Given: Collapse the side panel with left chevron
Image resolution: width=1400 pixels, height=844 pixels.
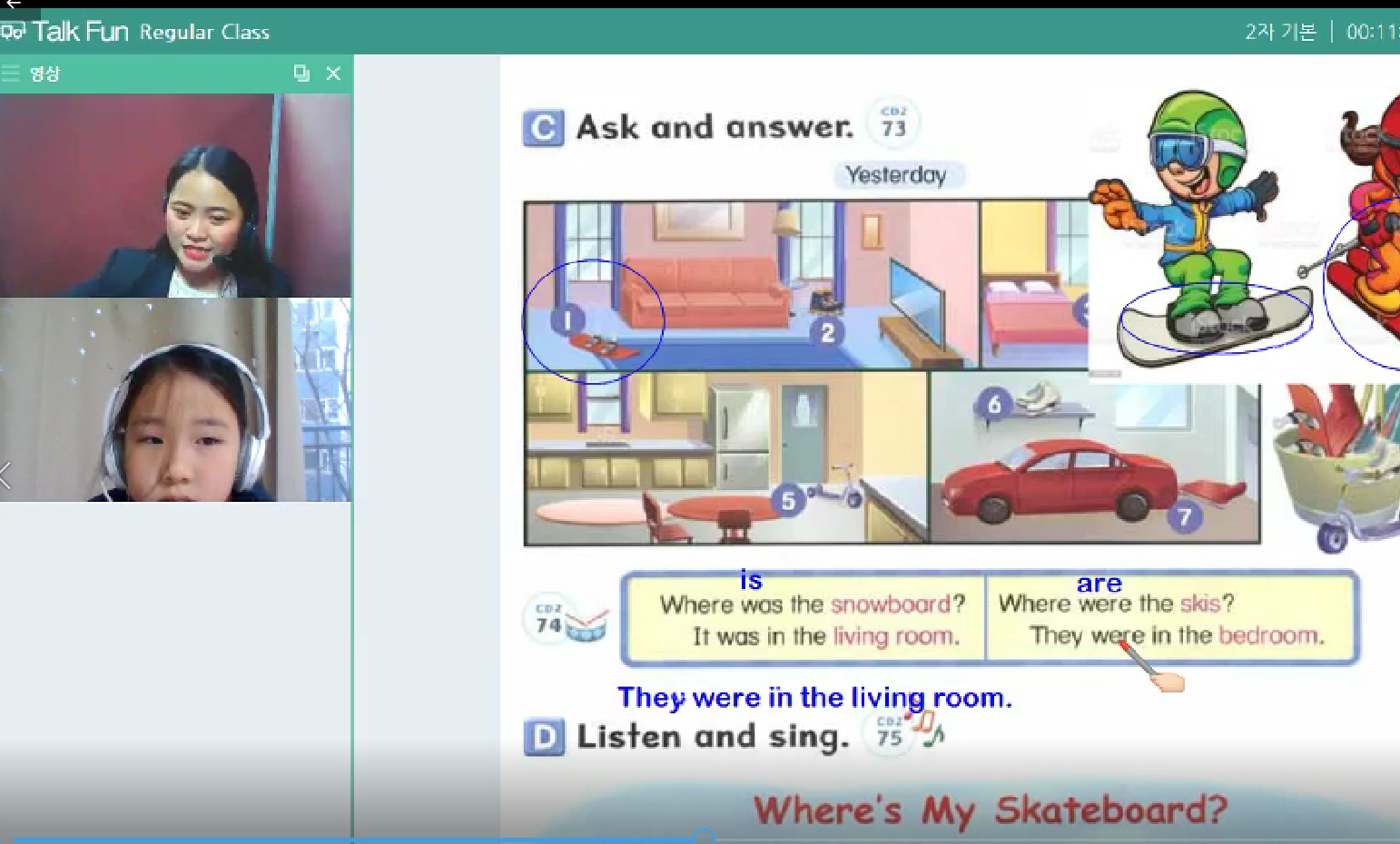Looking at the screenshot, I should [x=5, y=475].
